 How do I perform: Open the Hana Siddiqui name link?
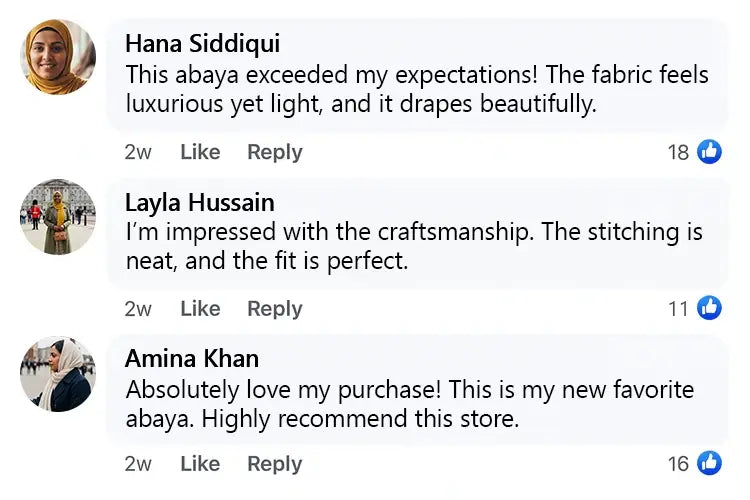pos(202,44)
